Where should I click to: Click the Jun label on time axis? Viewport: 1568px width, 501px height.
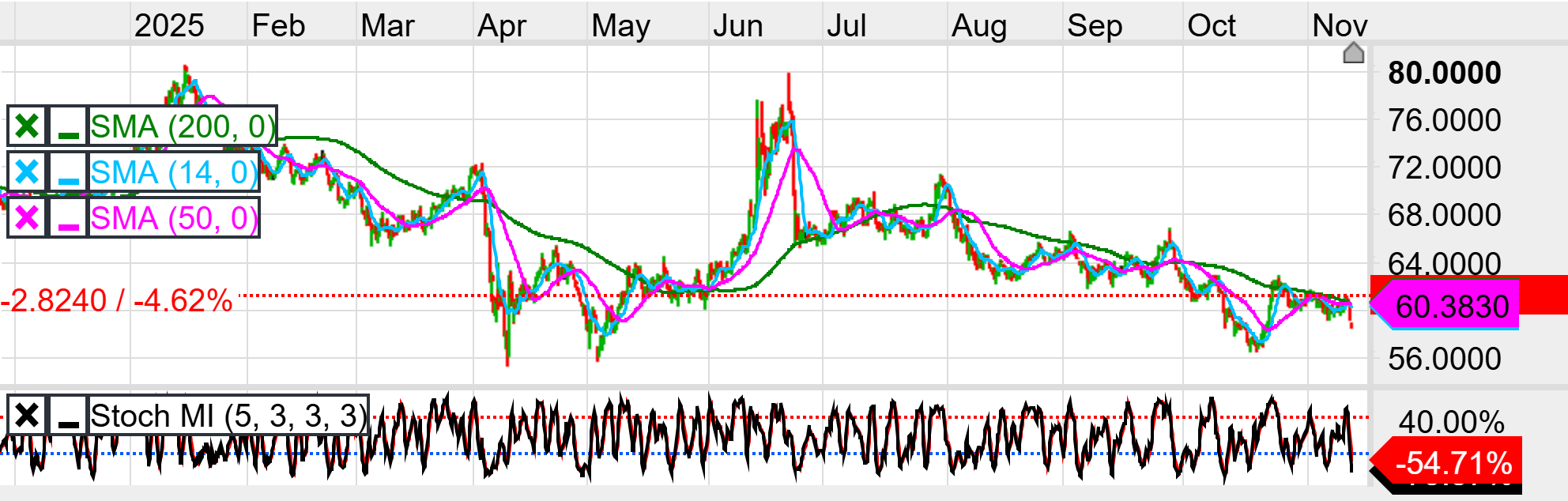(x=737, y=25)
